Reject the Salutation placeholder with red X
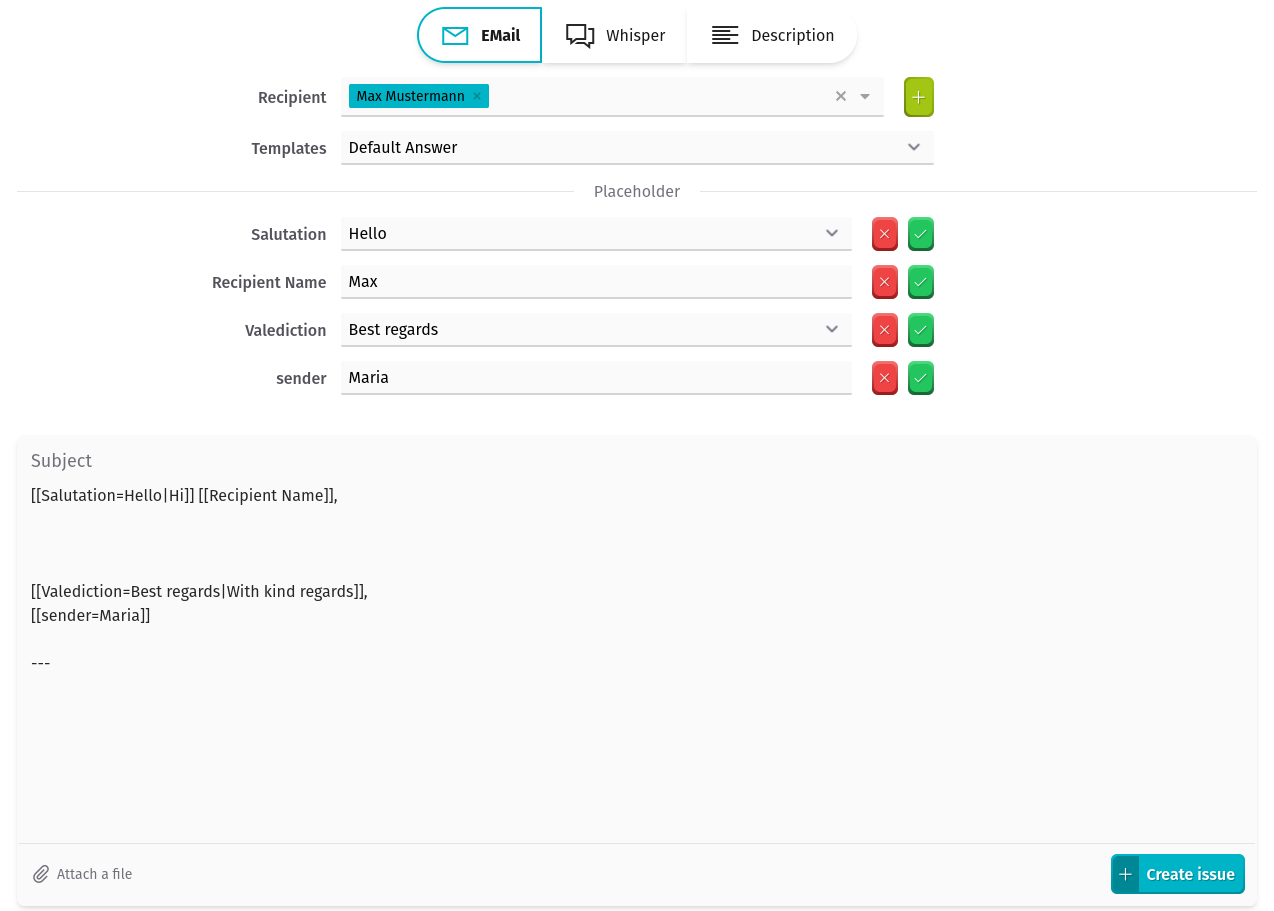The image size is (1274, 911). point(885,234)
